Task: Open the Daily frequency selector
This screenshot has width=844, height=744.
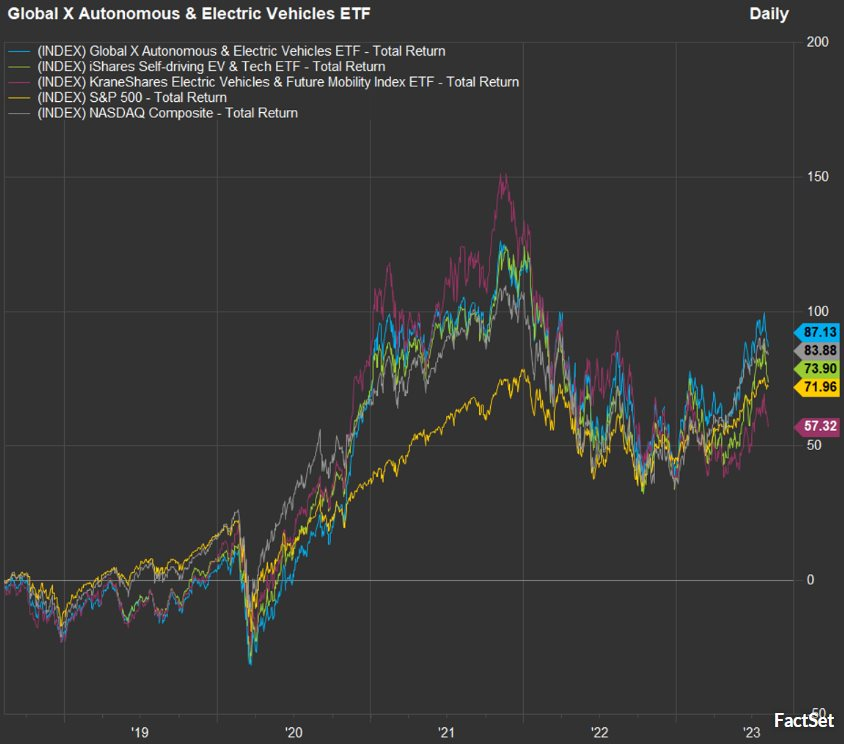Action: tap(768, 14)
